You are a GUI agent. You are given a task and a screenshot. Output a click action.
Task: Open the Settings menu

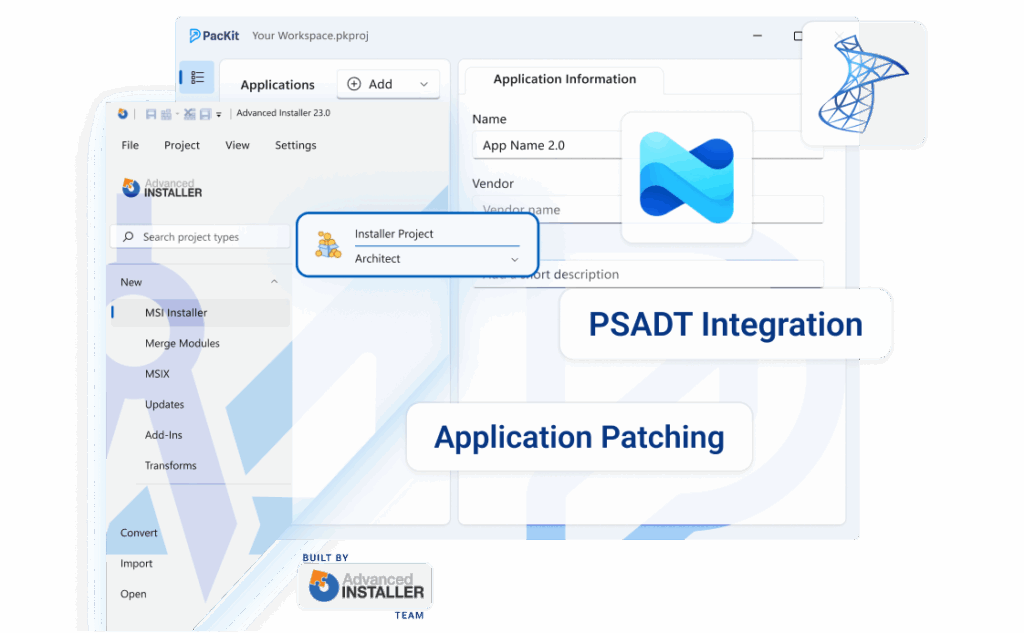point(295,145)
